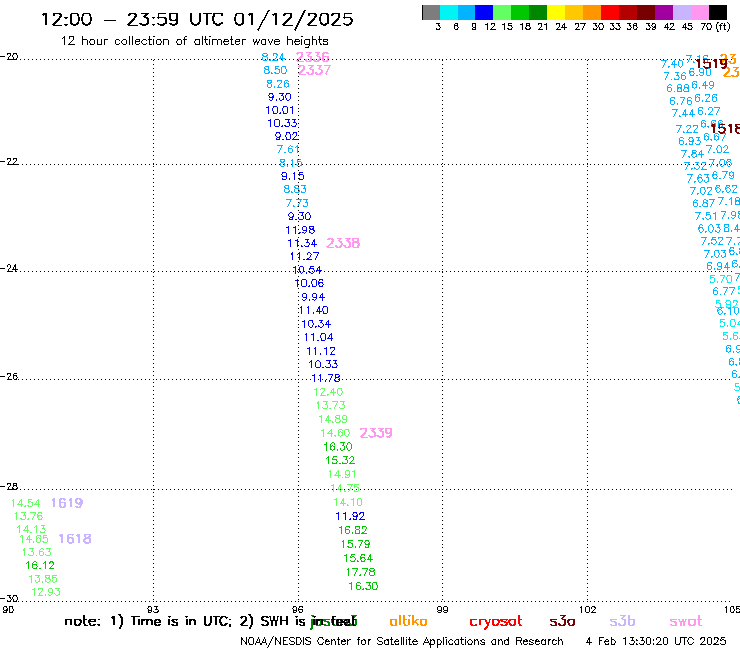Click the wave height value 7.61

click(288, 149)
